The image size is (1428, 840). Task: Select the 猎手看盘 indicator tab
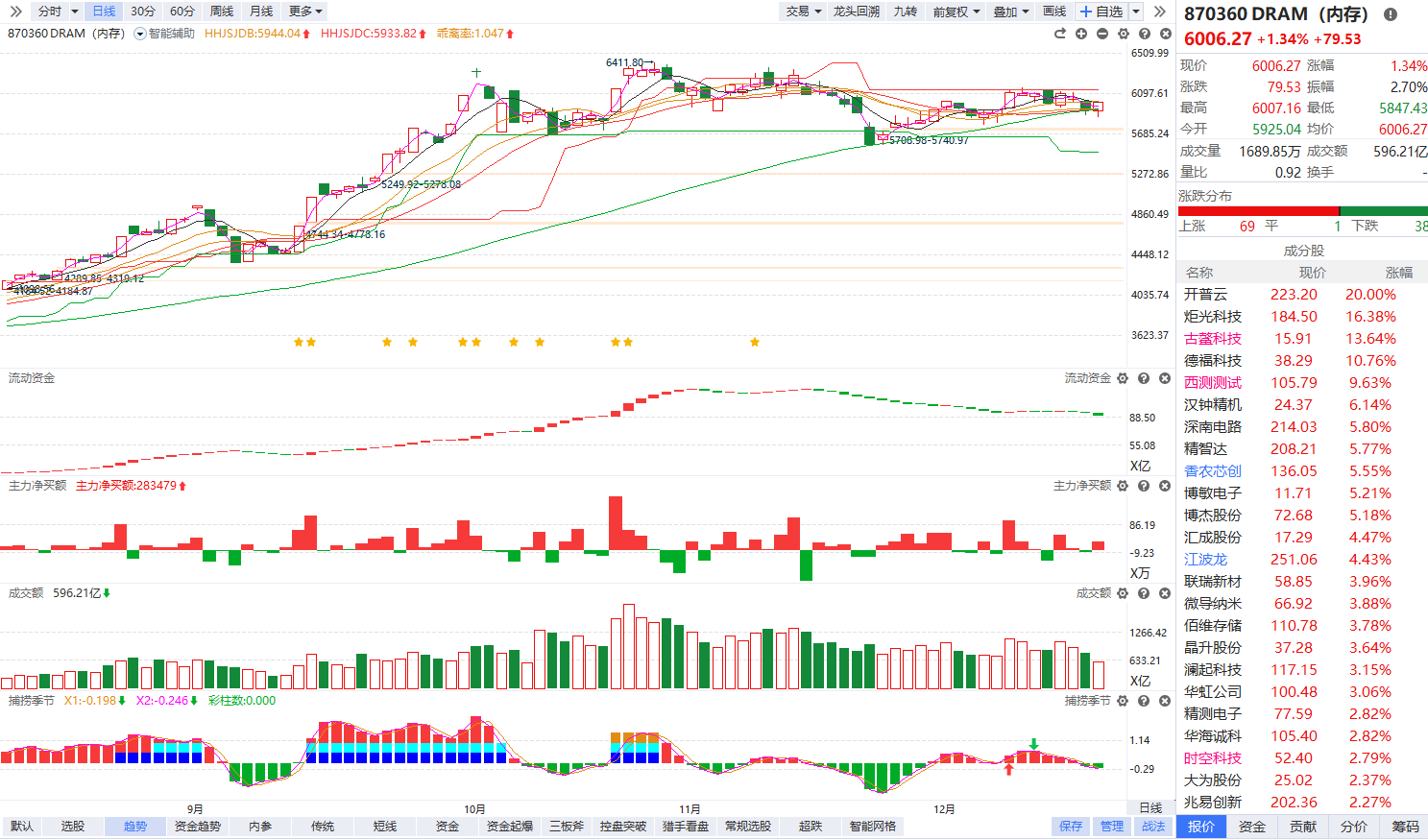click(x=686, y=827)
